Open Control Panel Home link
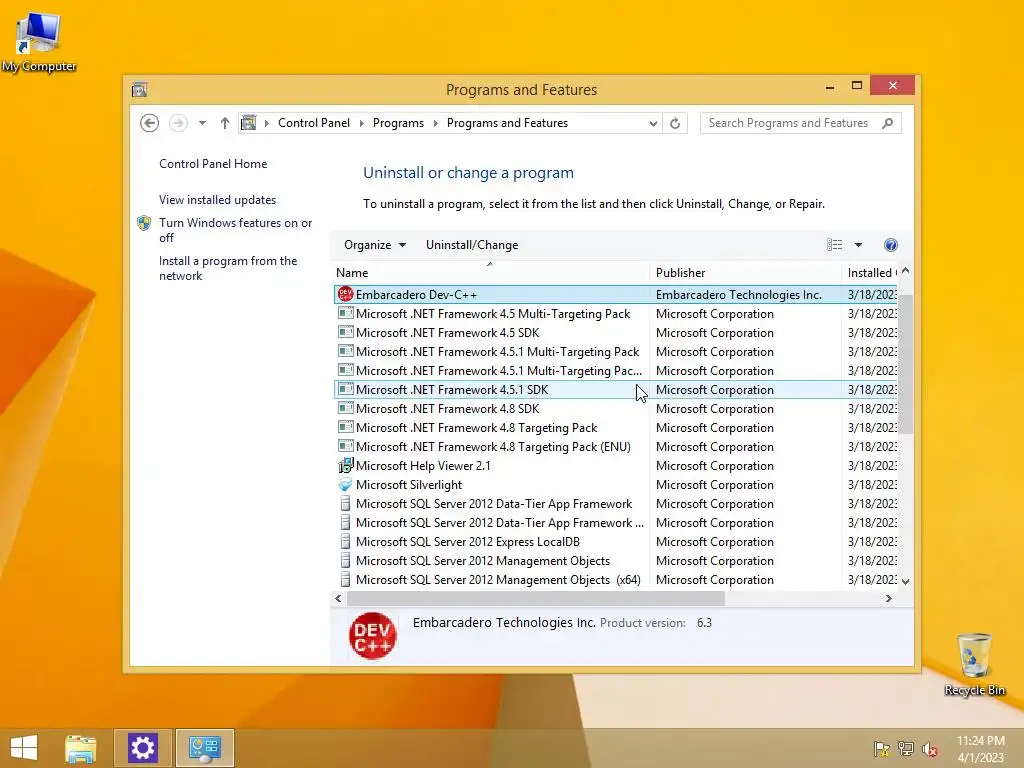The height and width of the screenshot is (768, 1024). click(213, 164)
